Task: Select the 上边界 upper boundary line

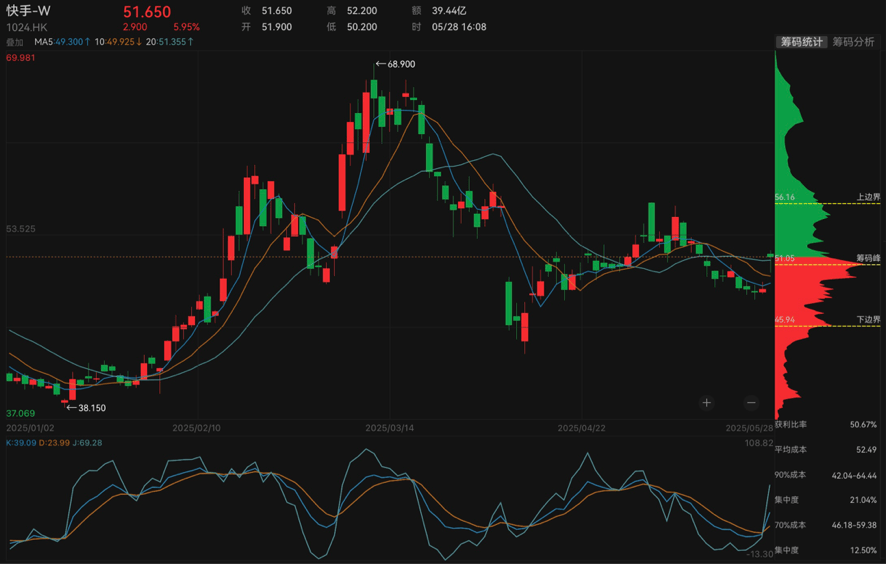Action: tap(868, 197)
